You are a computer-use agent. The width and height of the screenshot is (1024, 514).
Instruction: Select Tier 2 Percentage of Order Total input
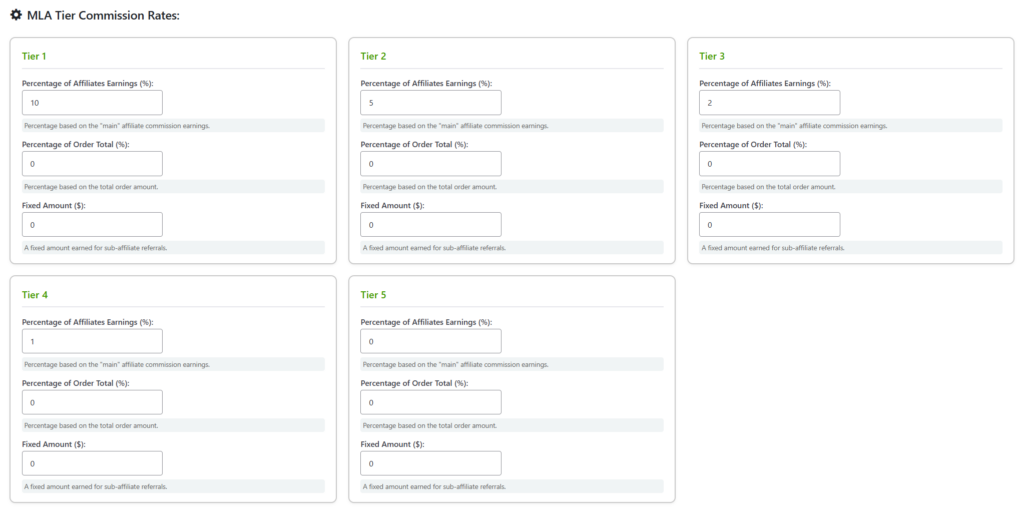pos(431,164)
